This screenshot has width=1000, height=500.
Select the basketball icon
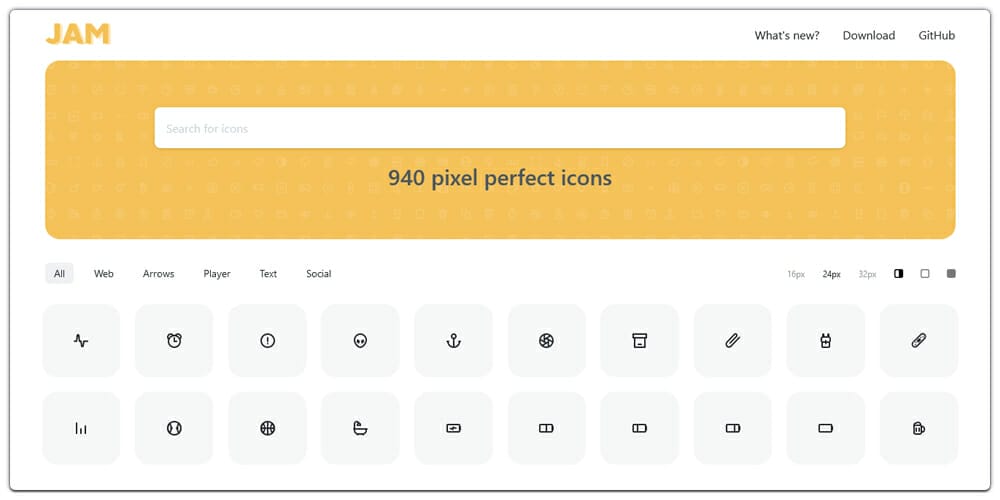pos(267,428)
